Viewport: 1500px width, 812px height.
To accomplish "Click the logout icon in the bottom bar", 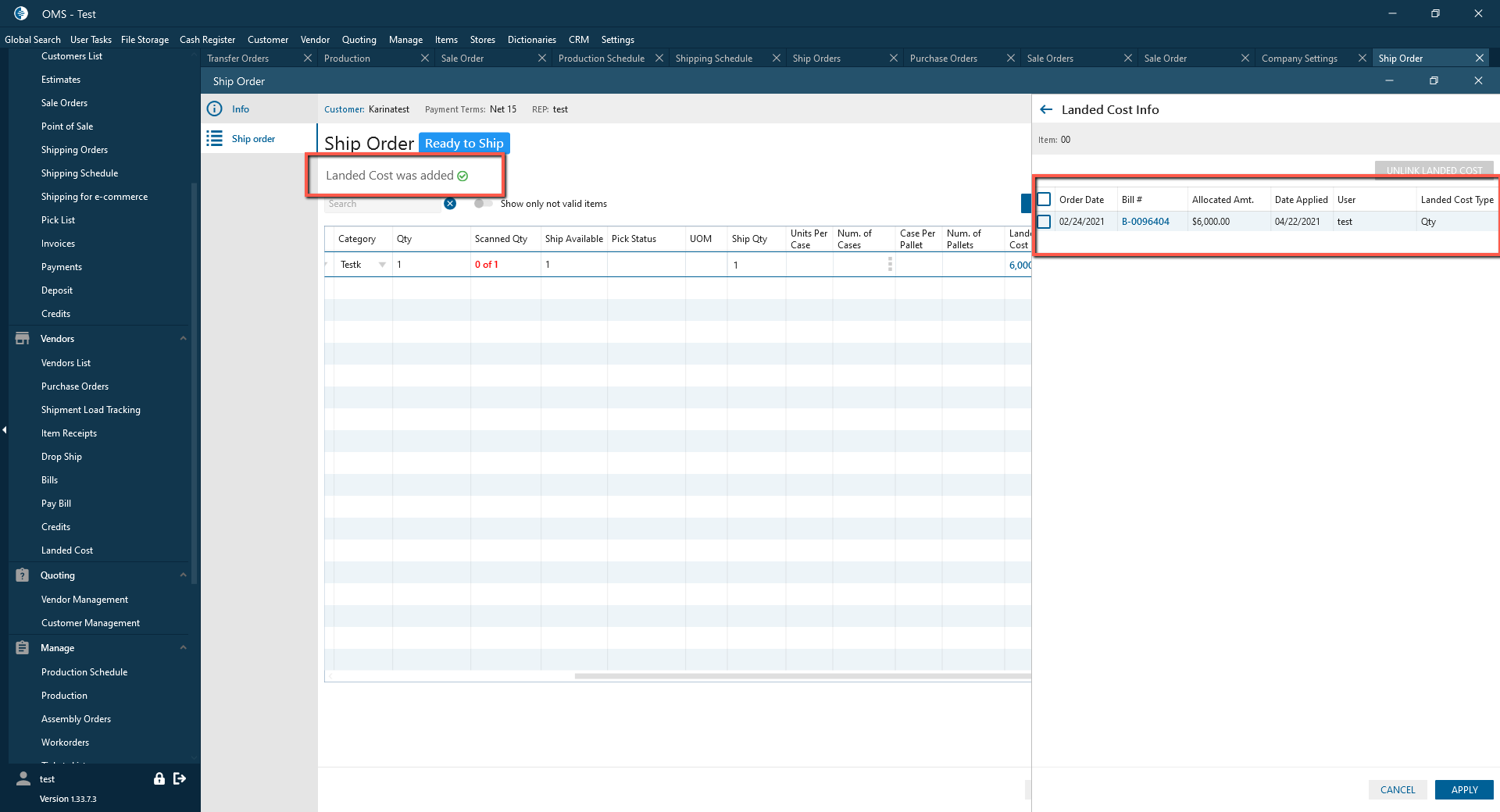I will pos(180,778).
